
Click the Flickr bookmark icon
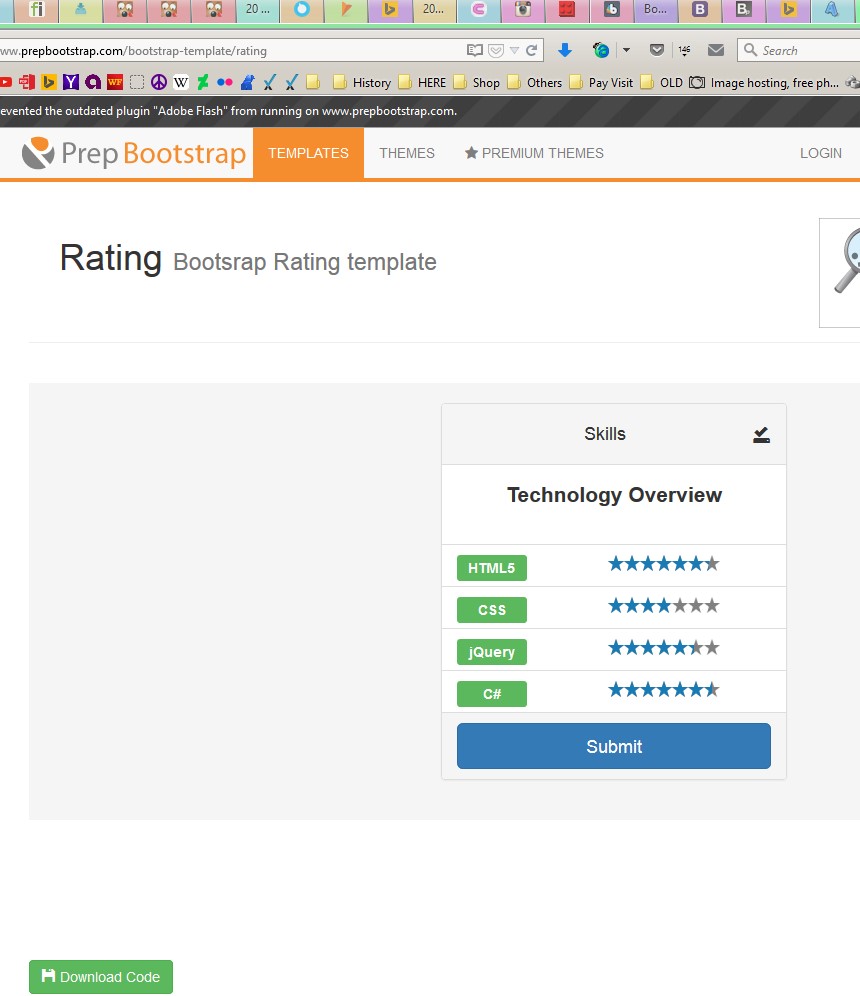coord(225,82)
